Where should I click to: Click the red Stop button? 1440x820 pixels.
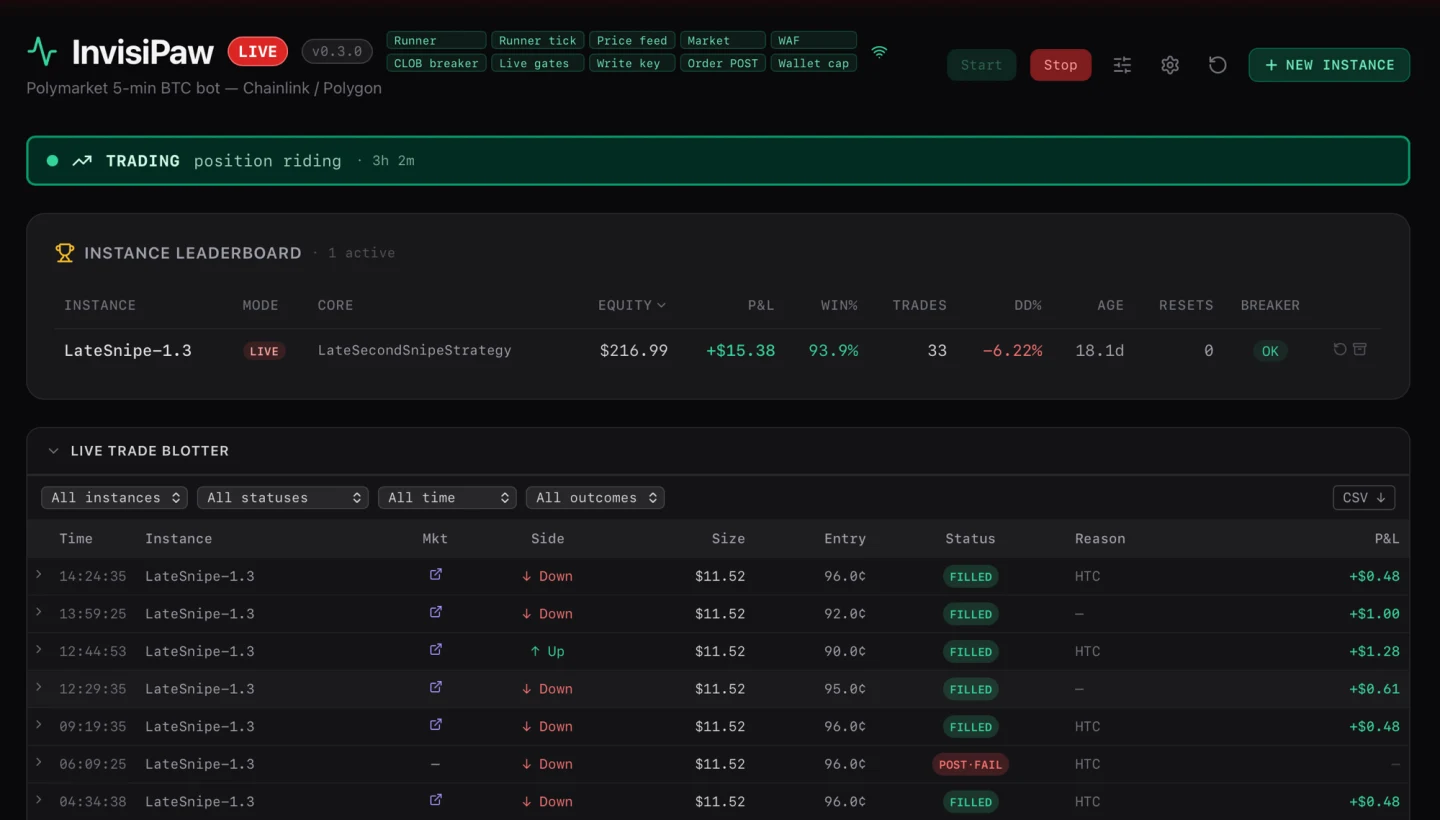pos(1060,65)
